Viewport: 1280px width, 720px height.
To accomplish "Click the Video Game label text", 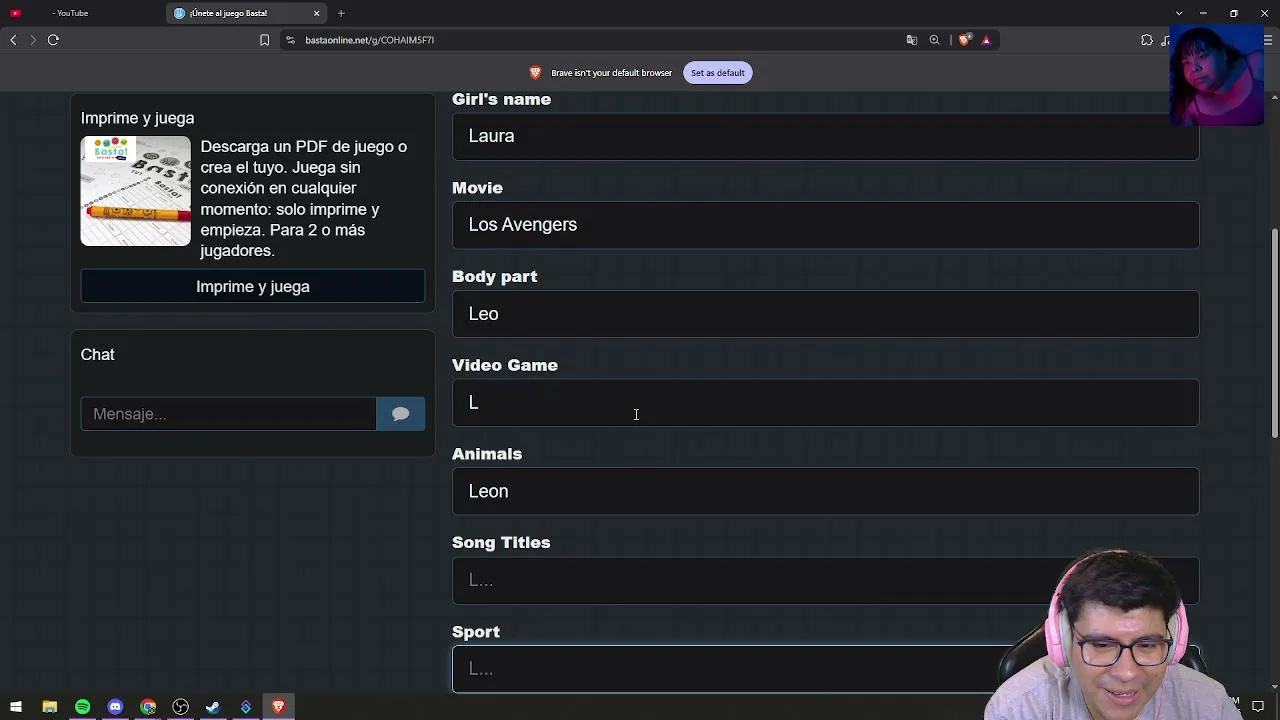I will [505, 365].
